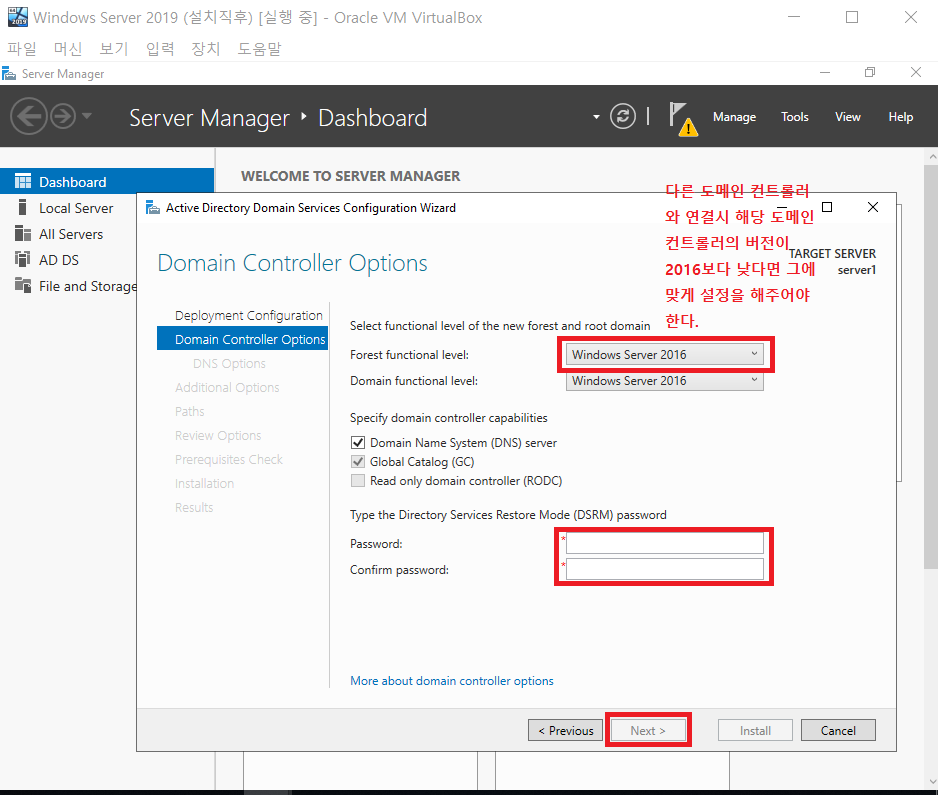The height and width of the screenshot is (795, 938).
Task: Open VirtualBox 장치 menu
Action: [x=206, y=48]
